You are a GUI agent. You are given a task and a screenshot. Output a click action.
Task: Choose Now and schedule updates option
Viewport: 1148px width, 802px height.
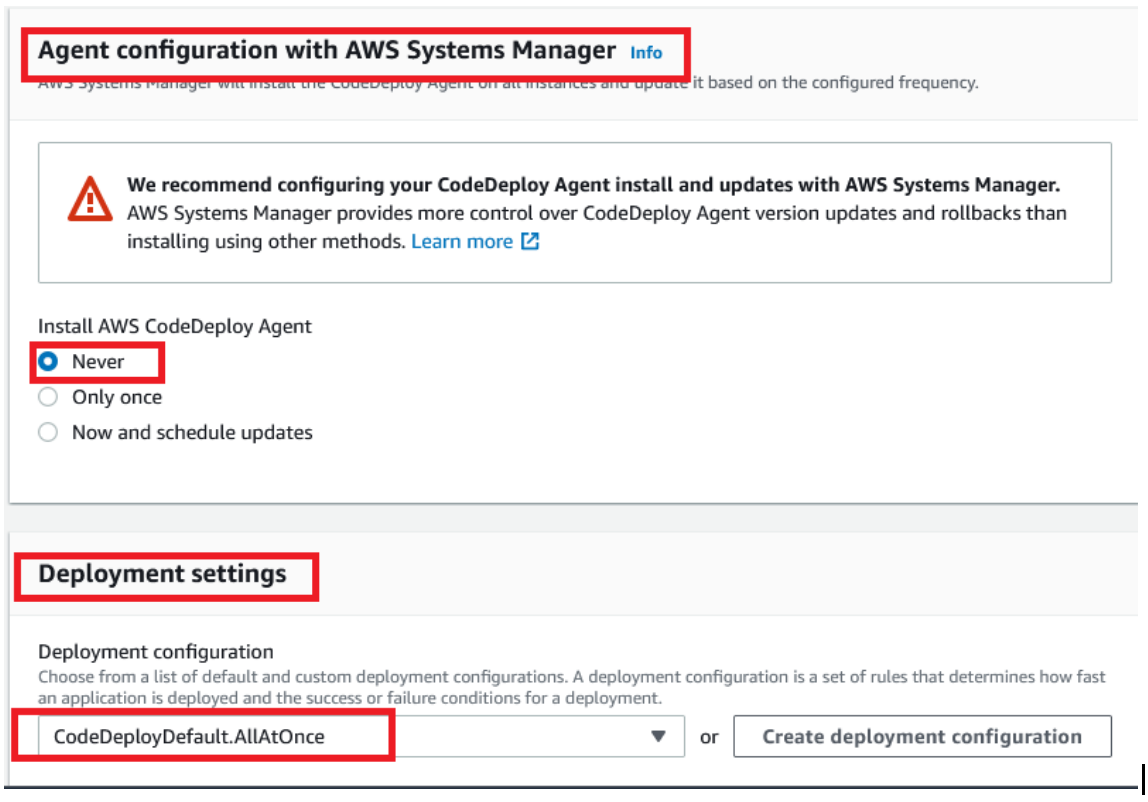click(x=48, y=432)
